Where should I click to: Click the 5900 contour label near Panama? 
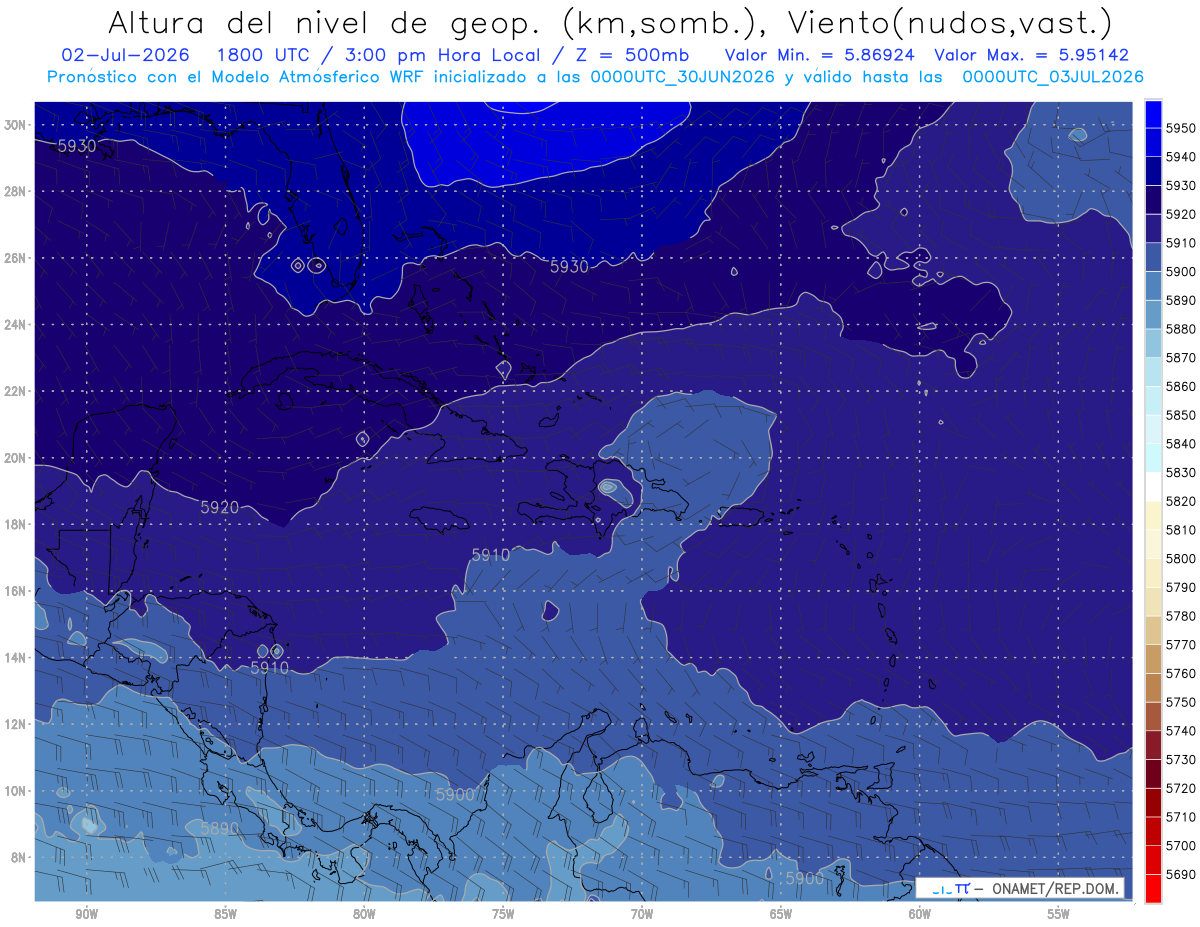pyautogui.click(x=456, y=794)
